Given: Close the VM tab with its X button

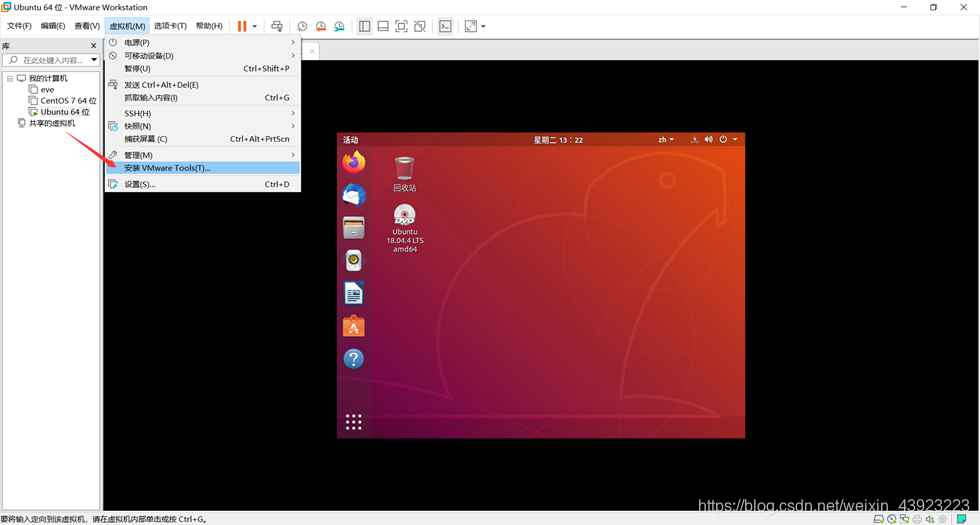Looking at the screenshot, I should click(312, 51).
